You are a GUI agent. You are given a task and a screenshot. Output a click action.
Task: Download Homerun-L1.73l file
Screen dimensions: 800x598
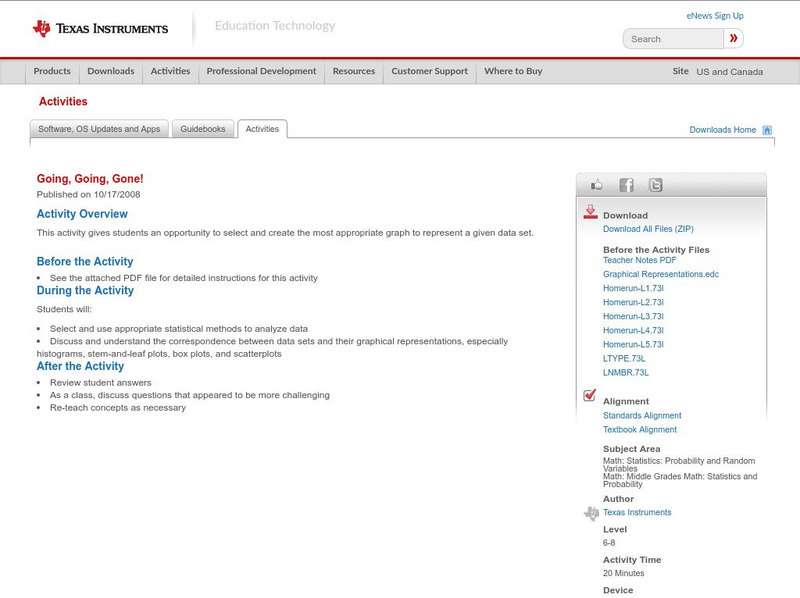[x=633, y=288]
